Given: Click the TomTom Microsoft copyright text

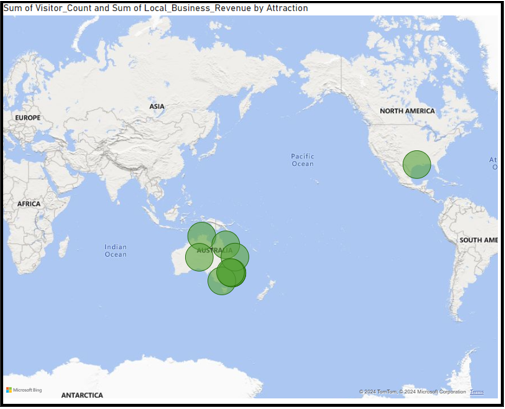Looking at the screenshot, I should tap(412, 392).
